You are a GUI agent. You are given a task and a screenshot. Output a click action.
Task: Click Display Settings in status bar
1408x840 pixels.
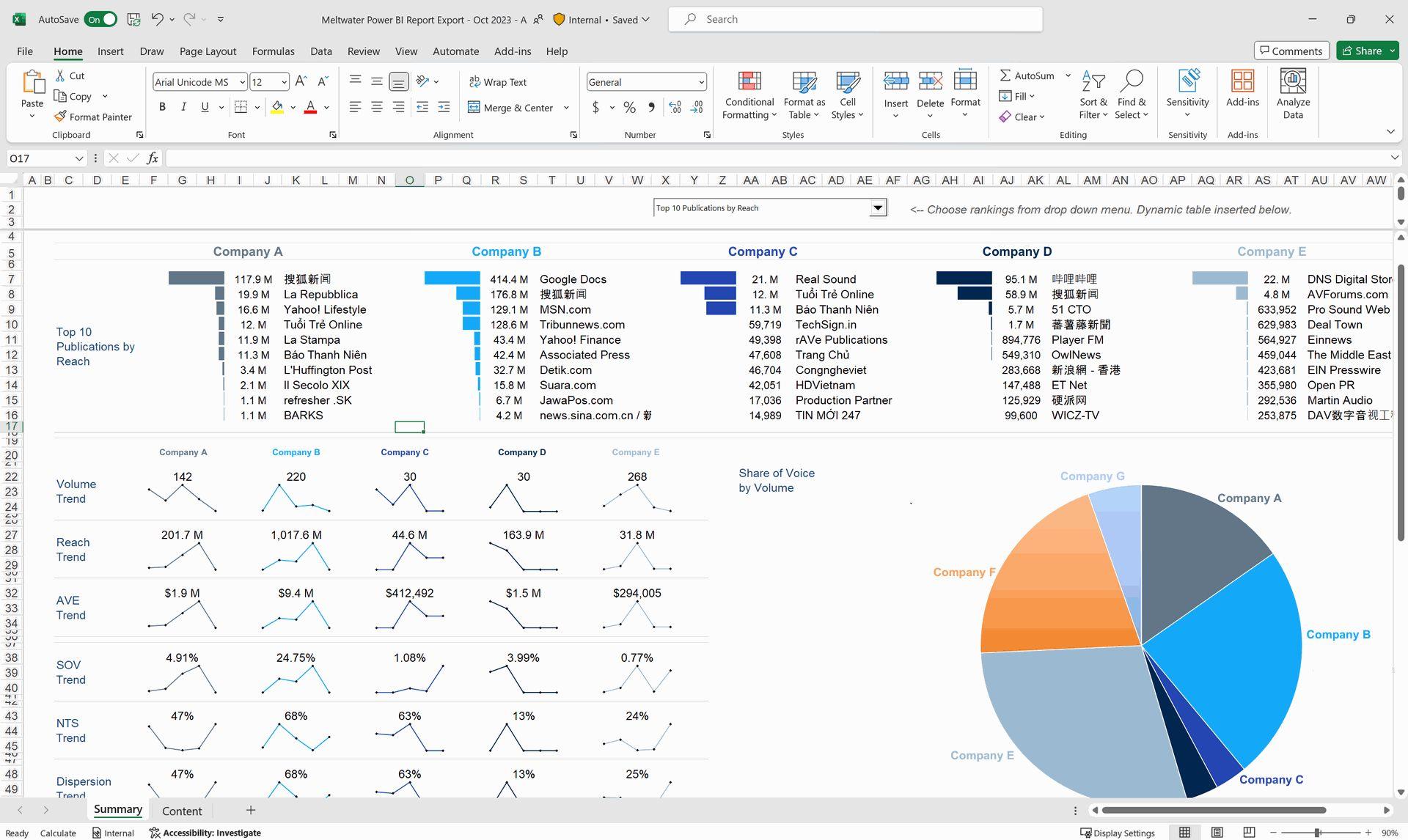tap(1118, 833)
